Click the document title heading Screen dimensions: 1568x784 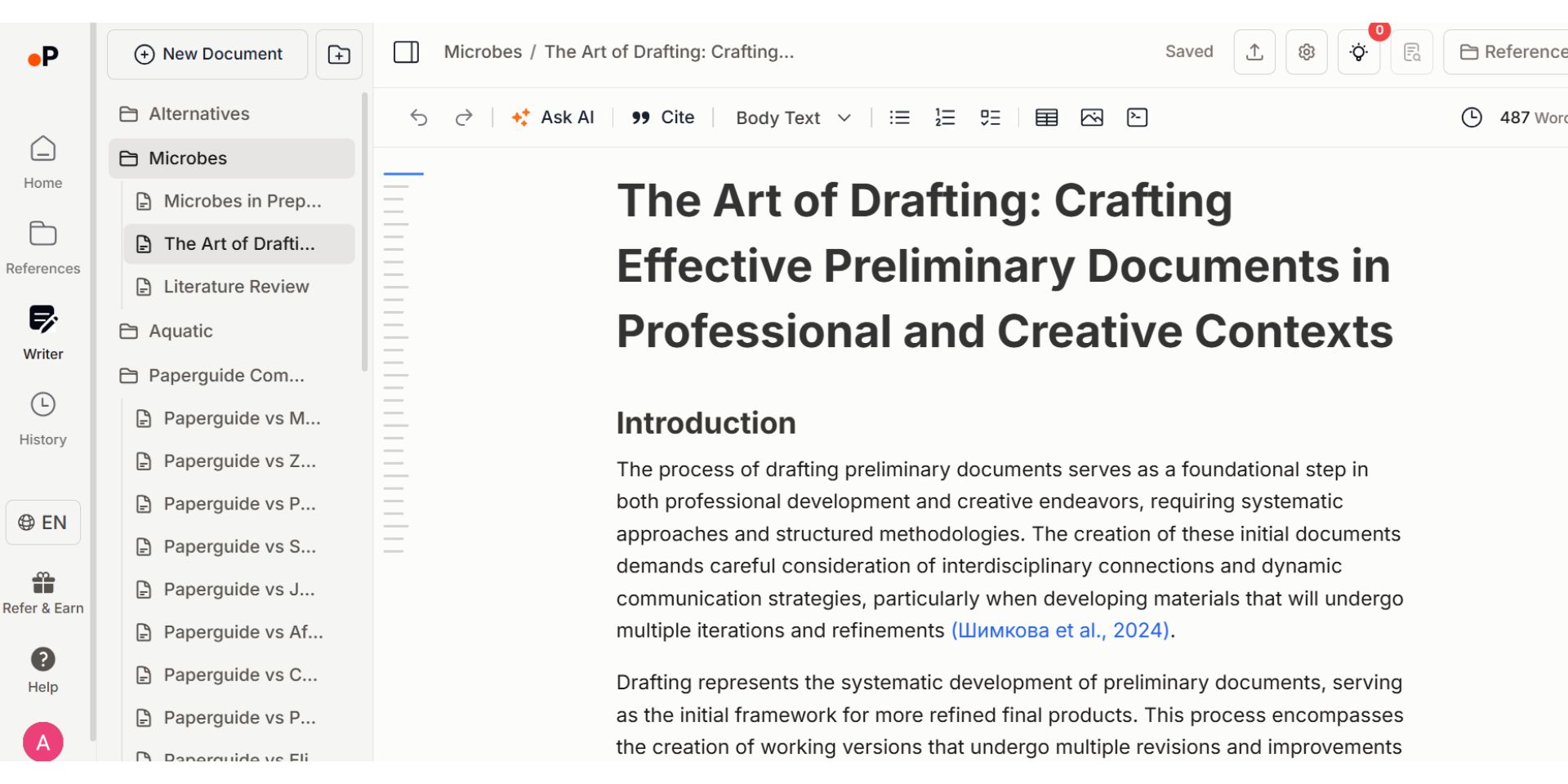pos(1004,265)
